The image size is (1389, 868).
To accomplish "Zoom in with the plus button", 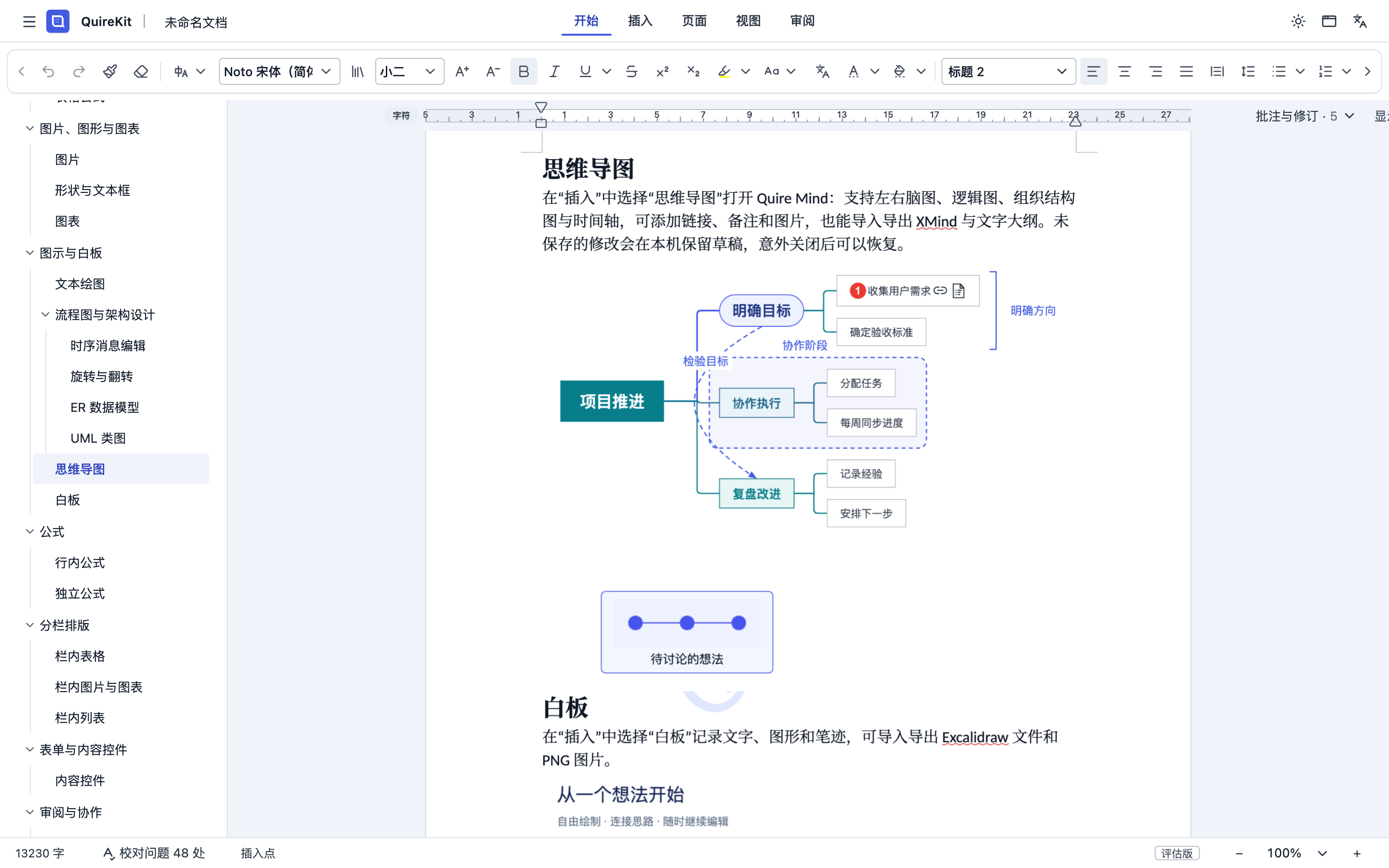I will 1358,853.
